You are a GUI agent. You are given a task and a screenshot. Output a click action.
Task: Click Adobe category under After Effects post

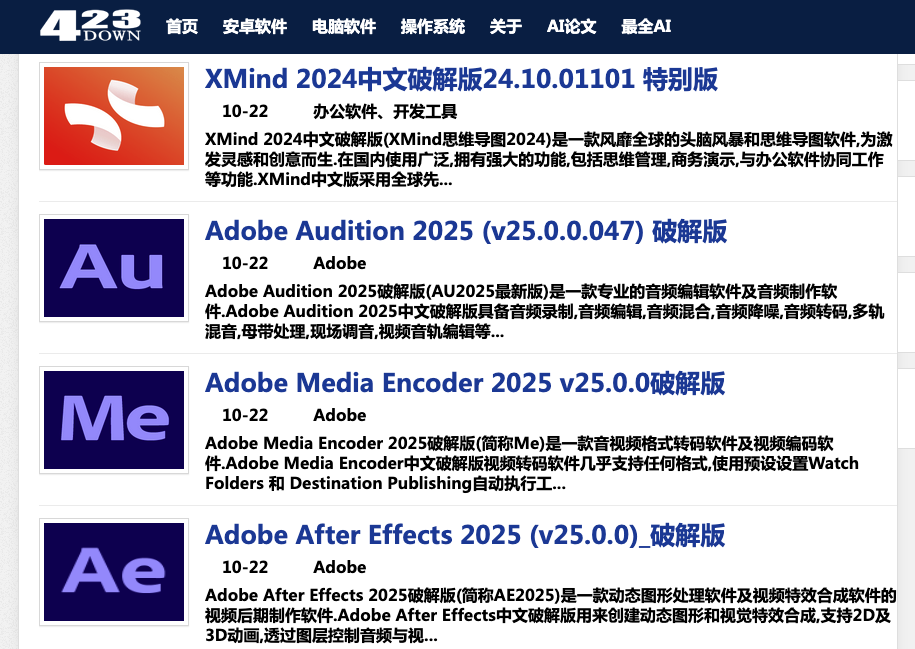(x=340, y=567)
